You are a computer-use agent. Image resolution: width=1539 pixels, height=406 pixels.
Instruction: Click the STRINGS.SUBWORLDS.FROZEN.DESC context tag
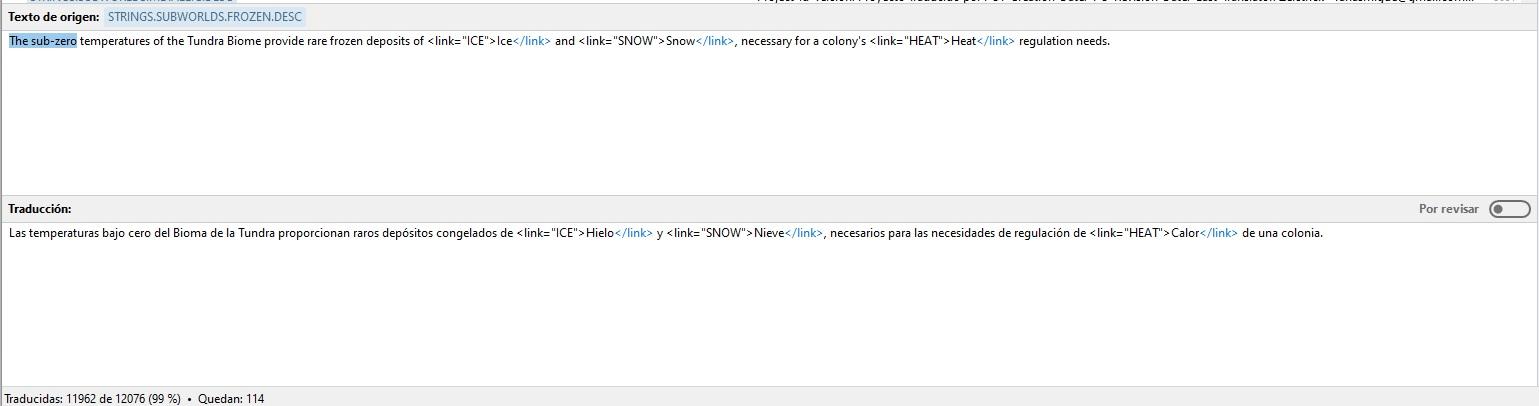204,17
